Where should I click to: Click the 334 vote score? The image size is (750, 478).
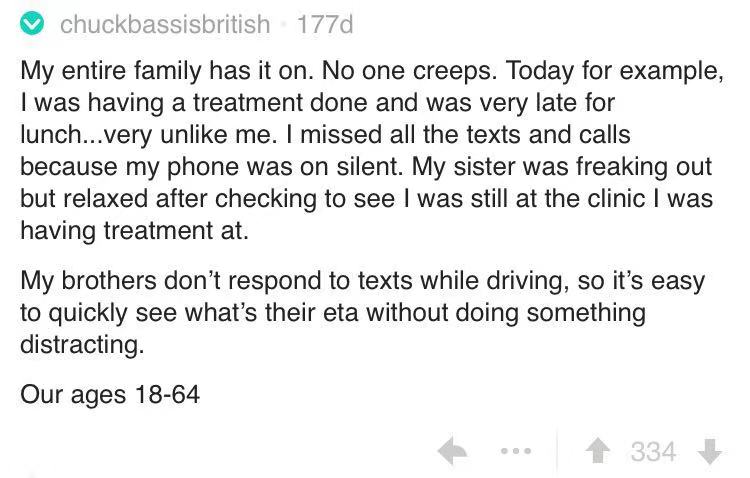click(653, 451)
